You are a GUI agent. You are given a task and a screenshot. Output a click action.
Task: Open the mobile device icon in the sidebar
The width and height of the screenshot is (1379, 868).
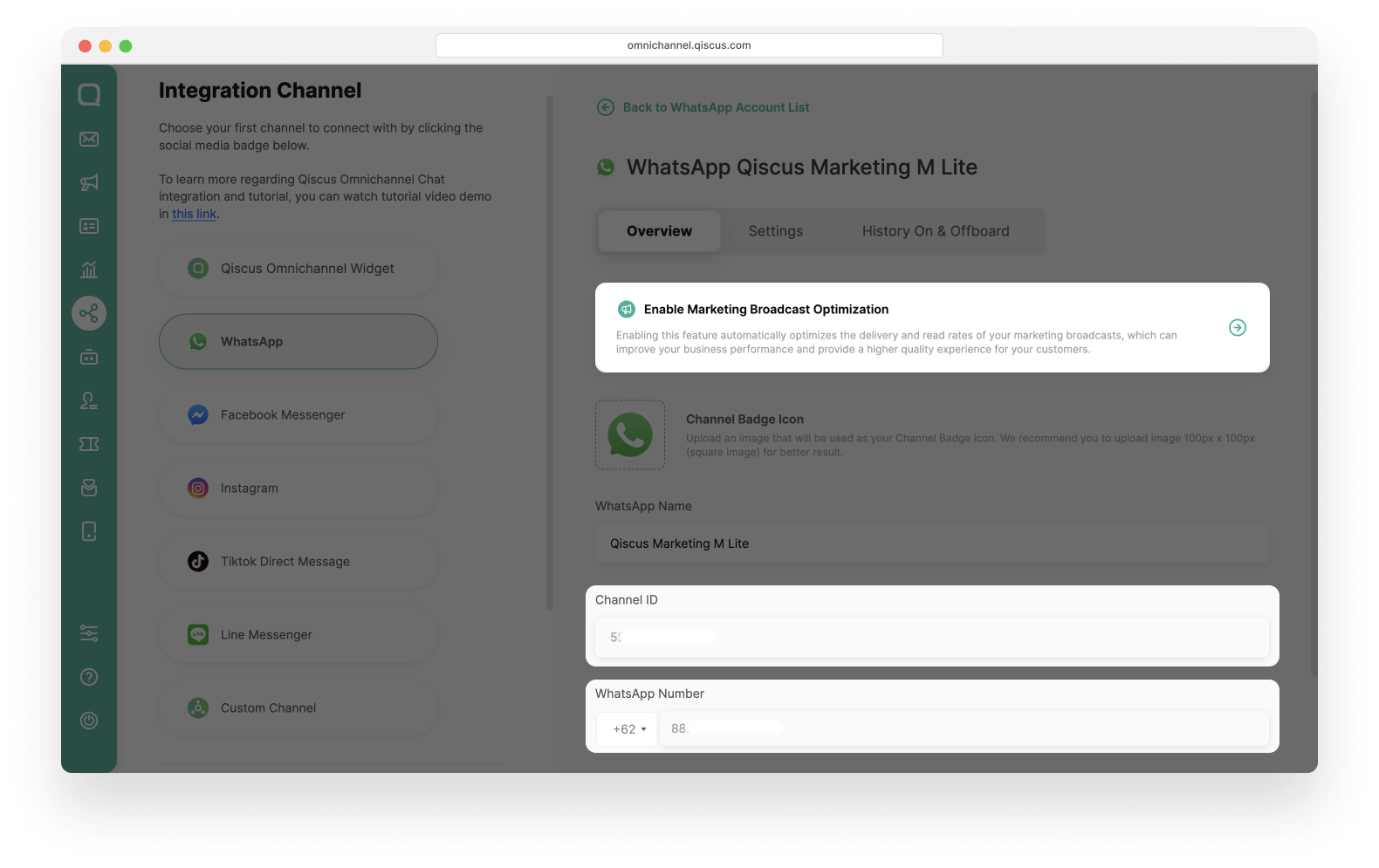point(89,531)
